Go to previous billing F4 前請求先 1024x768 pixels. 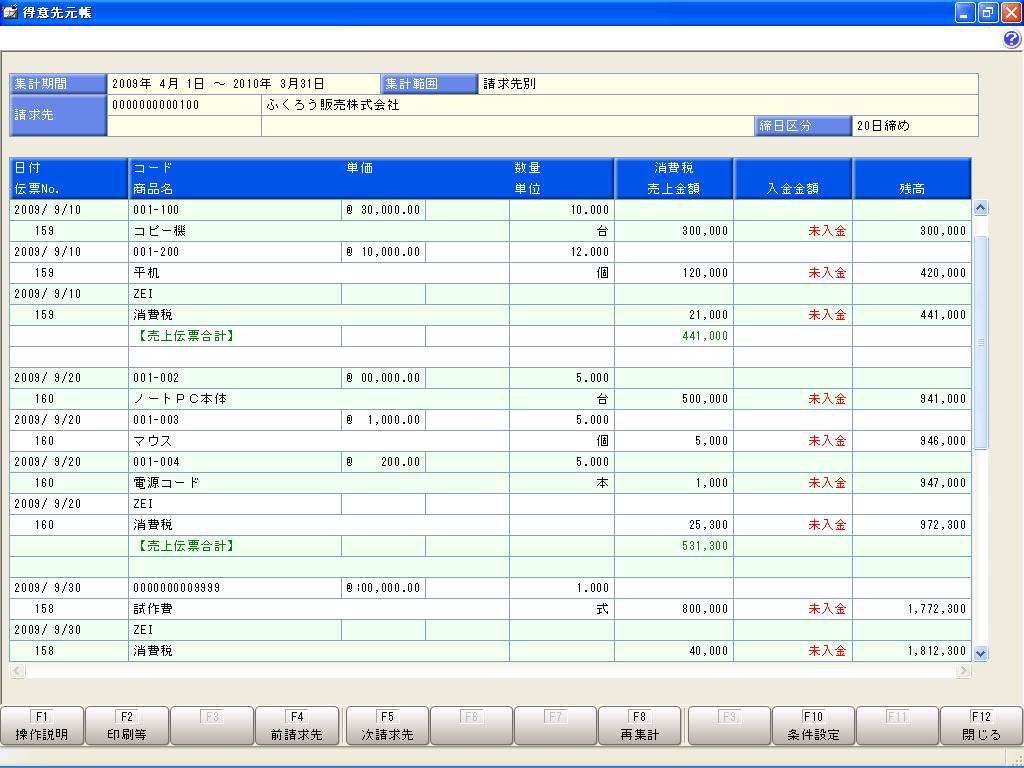tap(296, 726)
